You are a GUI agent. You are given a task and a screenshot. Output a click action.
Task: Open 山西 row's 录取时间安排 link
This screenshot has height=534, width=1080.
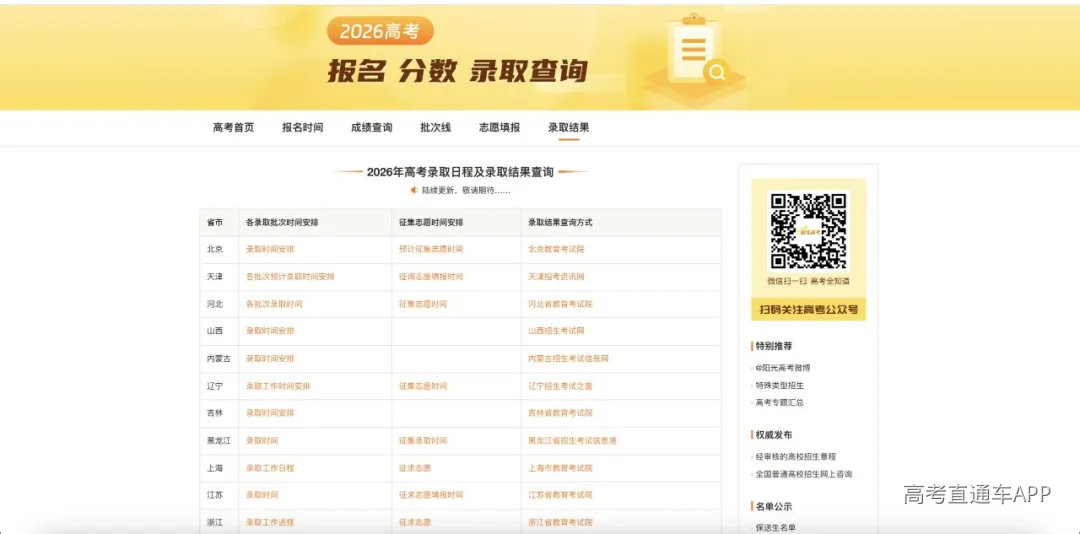point(270,331)
